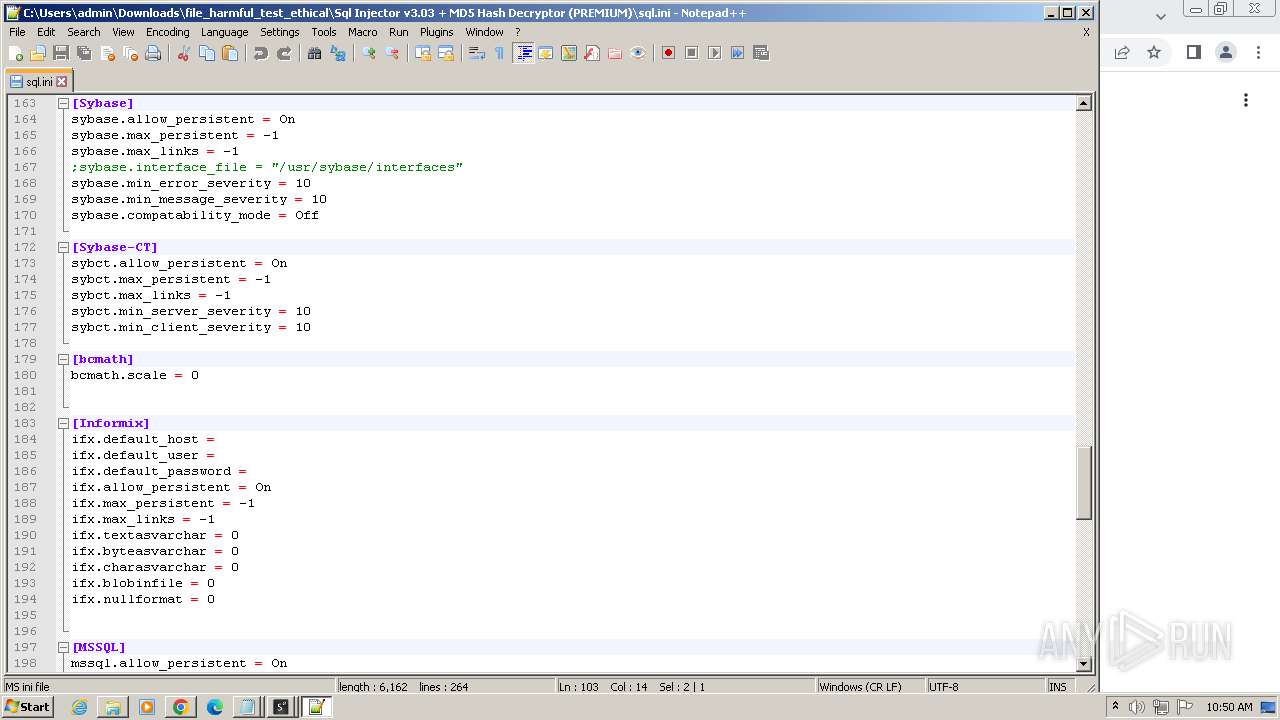Open the Document Map panel
Screen dimensions: 1280x720
point(569,53)
